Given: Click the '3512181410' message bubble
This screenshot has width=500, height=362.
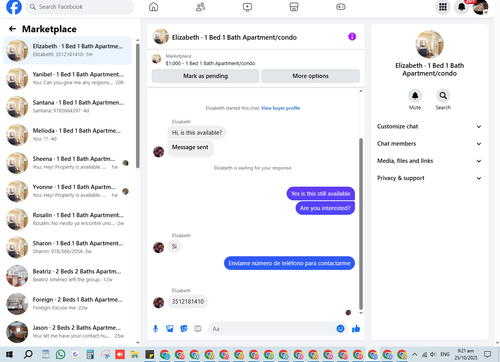Looking at the screenshot, I should 188,301.
